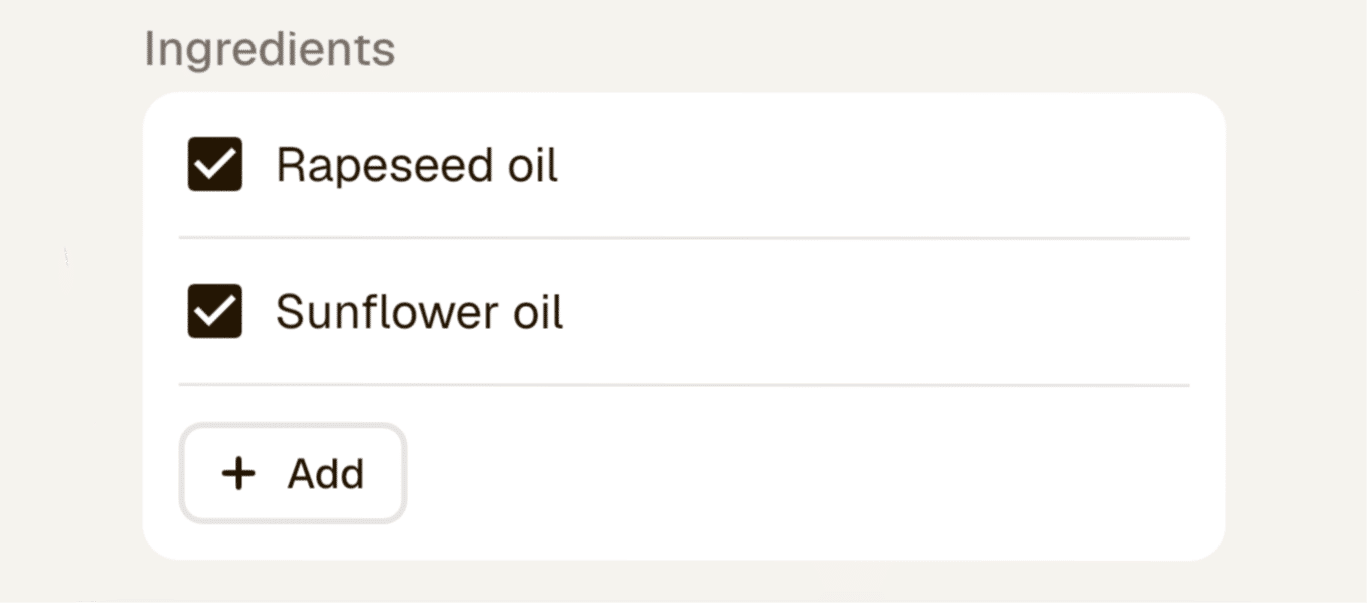Screen dimensions: 1367x603
Task: Select the Sunflower oil label text
Action: (420, 311)
